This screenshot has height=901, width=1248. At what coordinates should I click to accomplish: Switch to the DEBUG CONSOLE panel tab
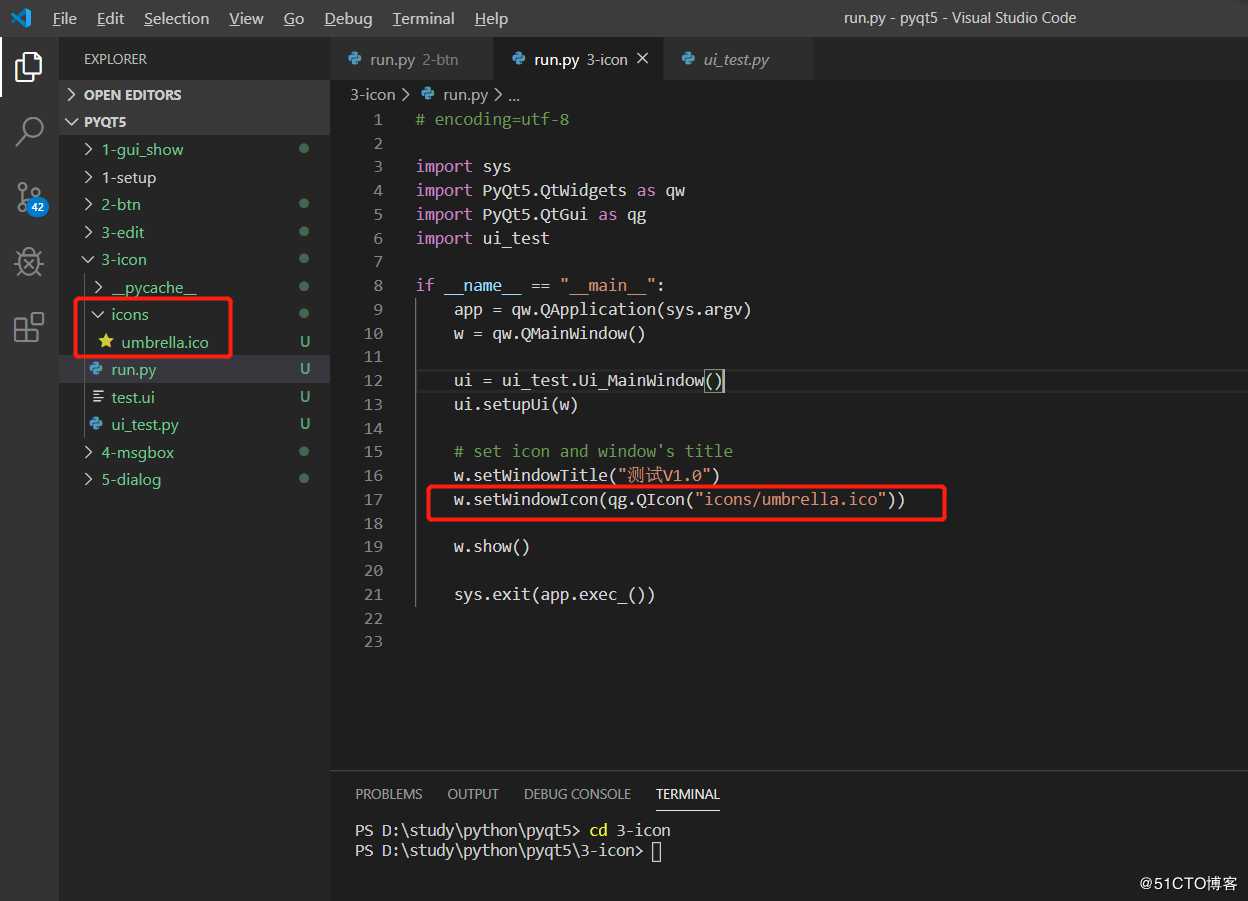577,794
